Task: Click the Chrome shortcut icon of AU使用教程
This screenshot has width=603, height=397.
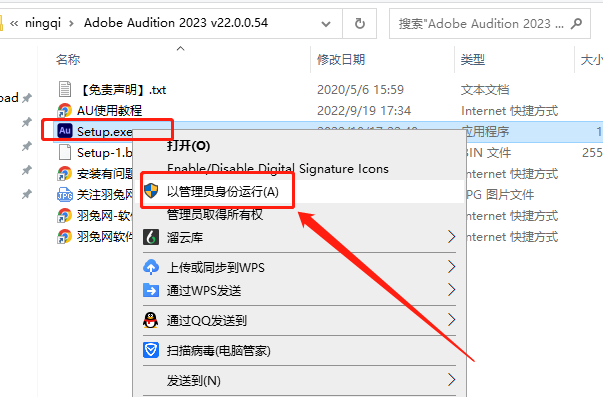Action: [65, 110]
